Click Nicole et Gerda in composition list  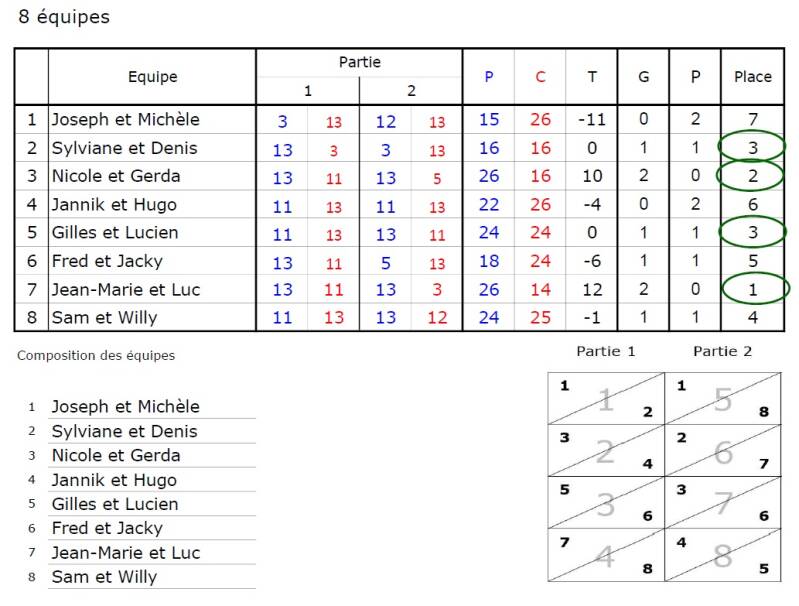point(116,455)
